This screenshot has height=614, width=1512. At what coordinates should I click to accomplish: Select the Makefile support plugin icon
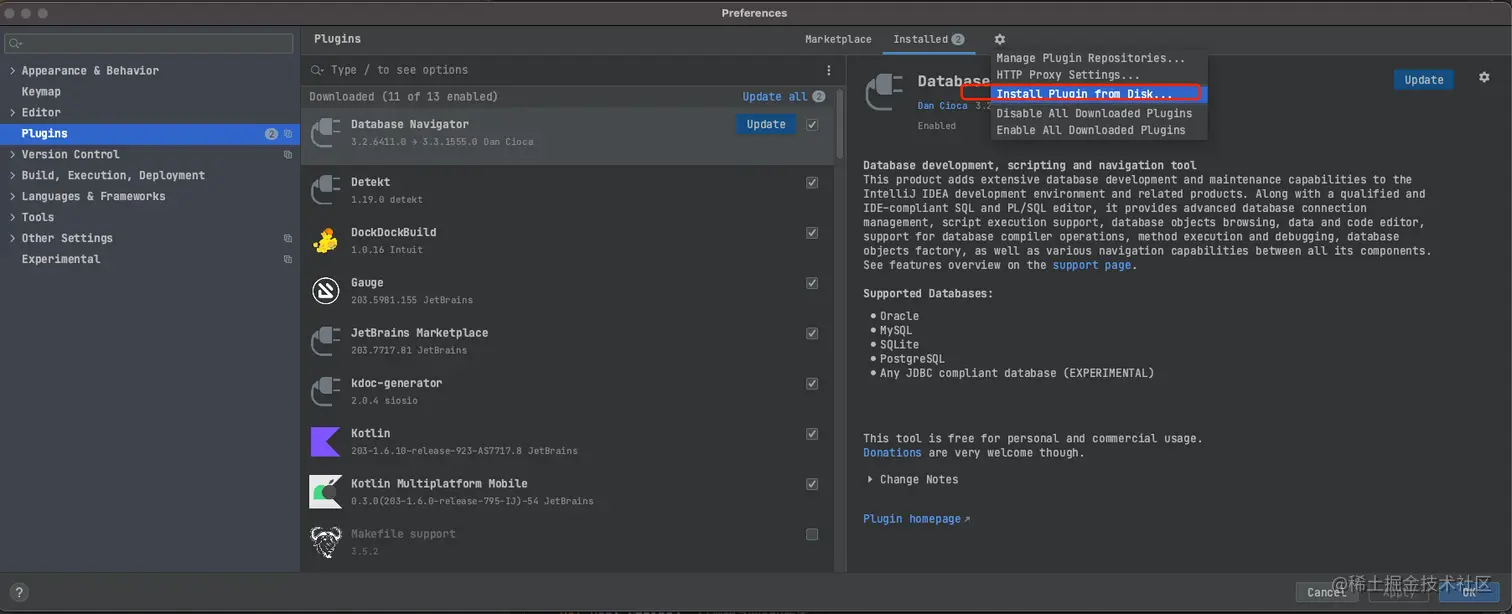(x=326, y=541)
